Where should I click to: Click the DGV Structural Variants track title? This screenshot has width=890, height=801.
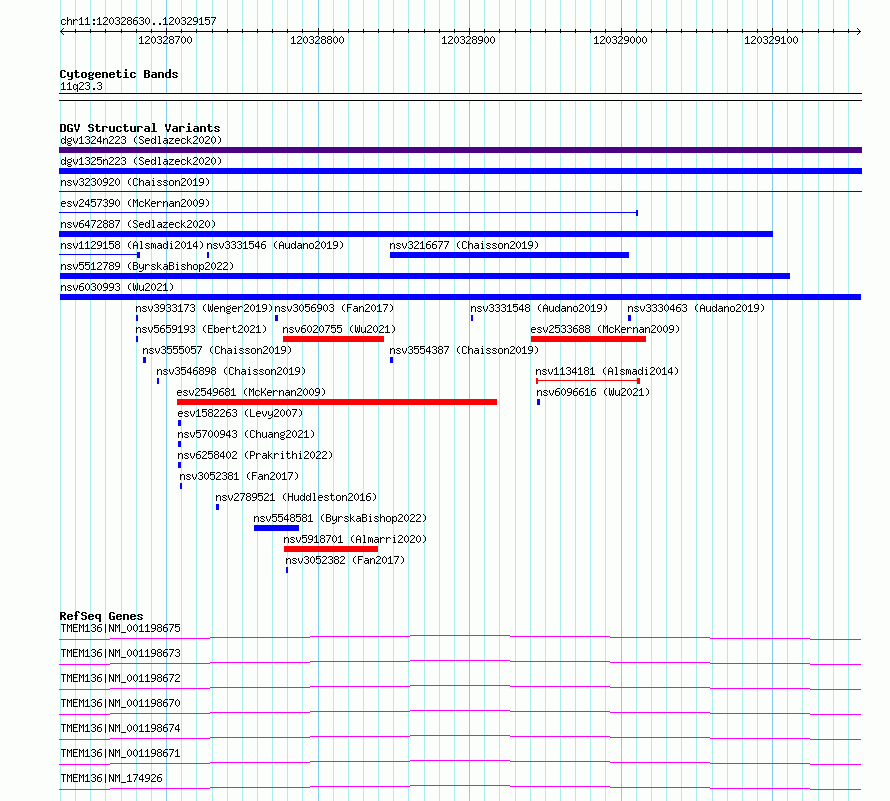click(x=140, y=128)
